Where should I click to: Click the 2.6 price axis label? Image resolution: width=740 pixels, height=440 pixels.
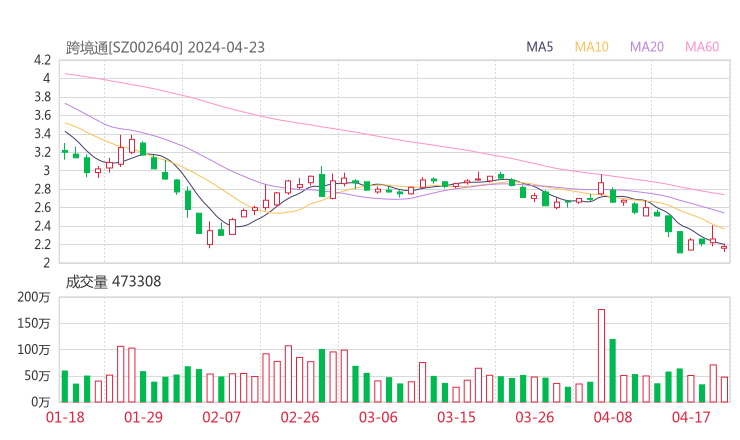(42, 208)
